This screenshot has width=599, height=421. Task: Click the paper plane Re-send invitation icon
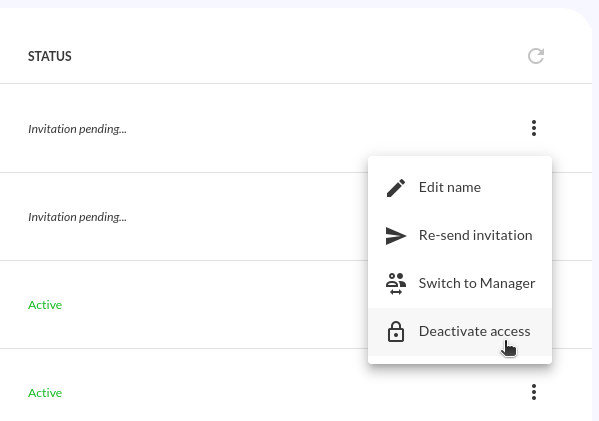coord(396,236)
